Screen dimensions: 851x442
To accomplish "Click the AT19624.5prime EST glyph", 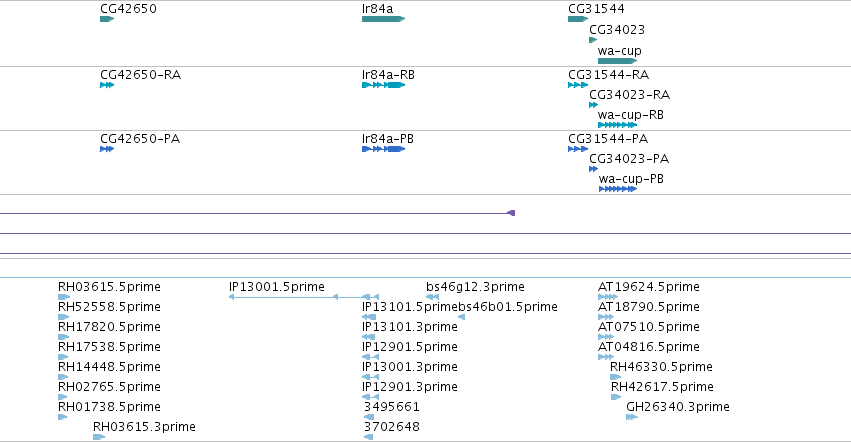I will pos(607,297).
